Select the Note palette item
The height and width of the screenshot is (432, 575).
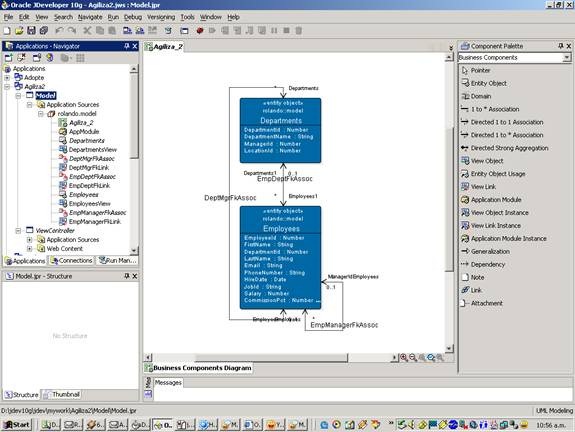473,277
